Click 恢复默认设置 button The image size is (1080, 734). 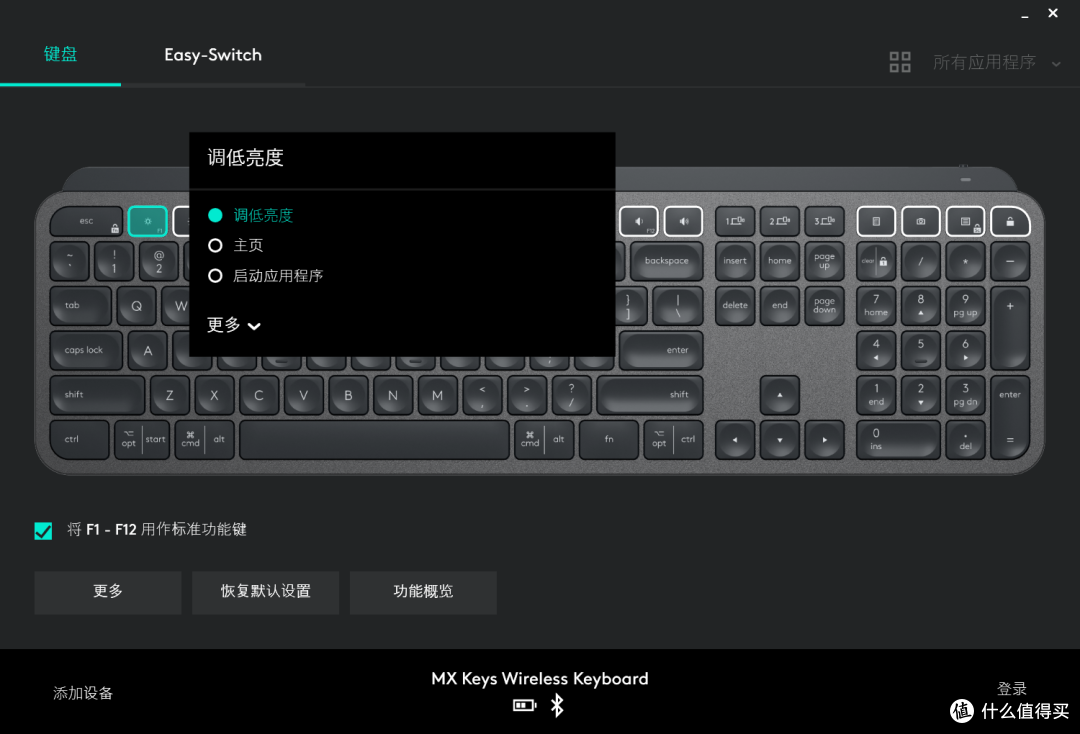265,591
